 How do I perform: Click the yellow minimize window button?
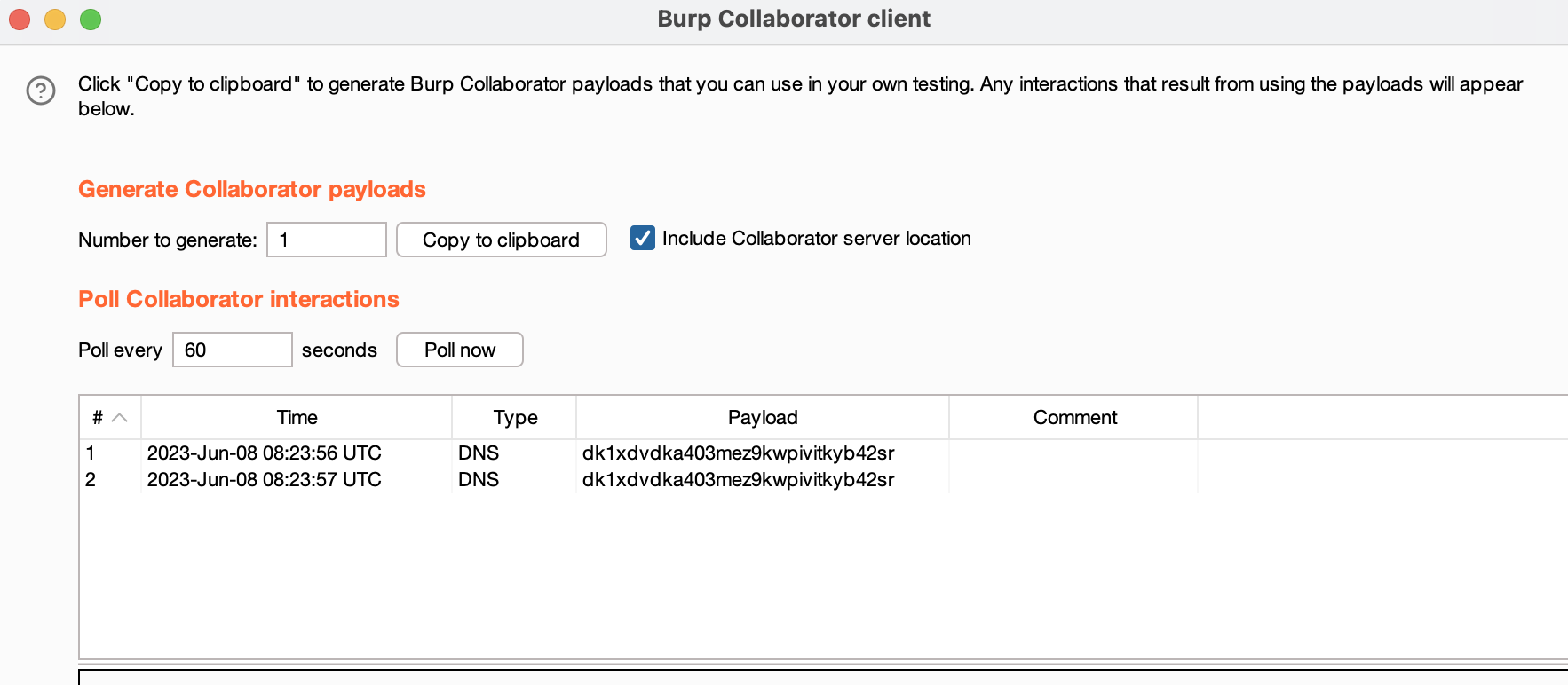(x=55, y=20)
